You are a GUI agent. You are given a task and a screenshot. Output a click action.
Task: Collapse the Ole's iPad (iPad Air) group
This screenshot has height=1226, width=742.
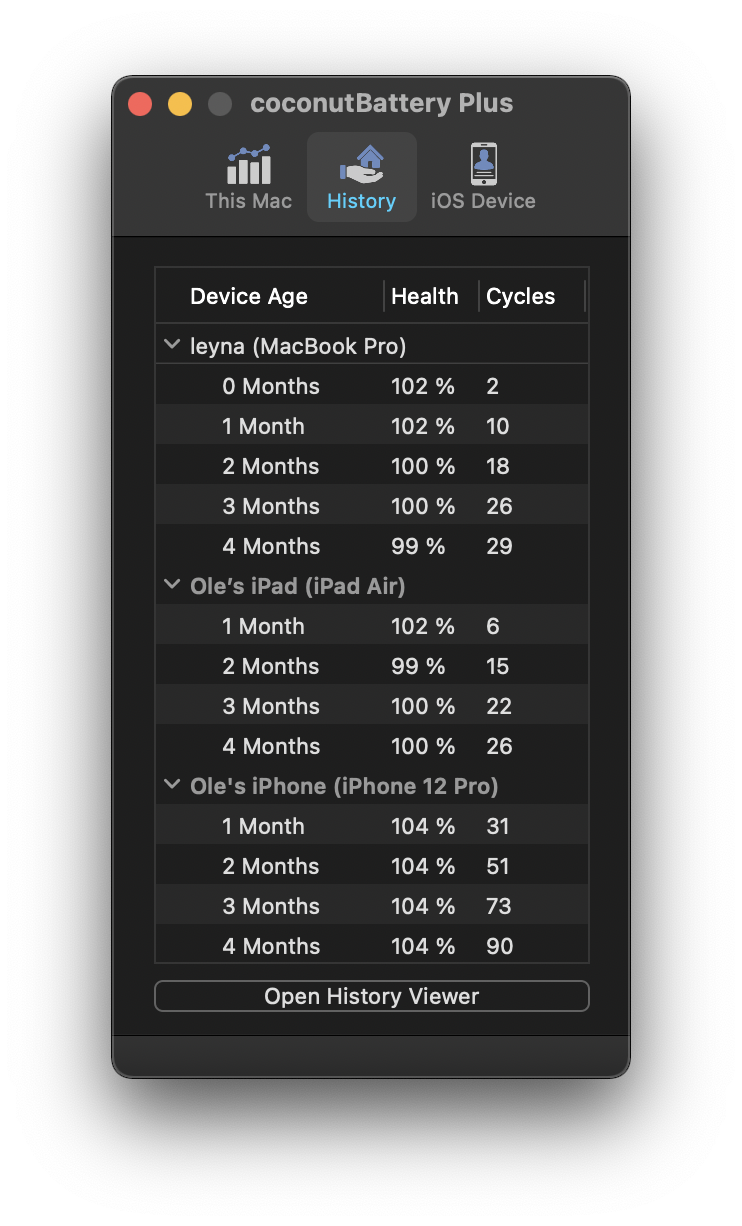(172, 586)
